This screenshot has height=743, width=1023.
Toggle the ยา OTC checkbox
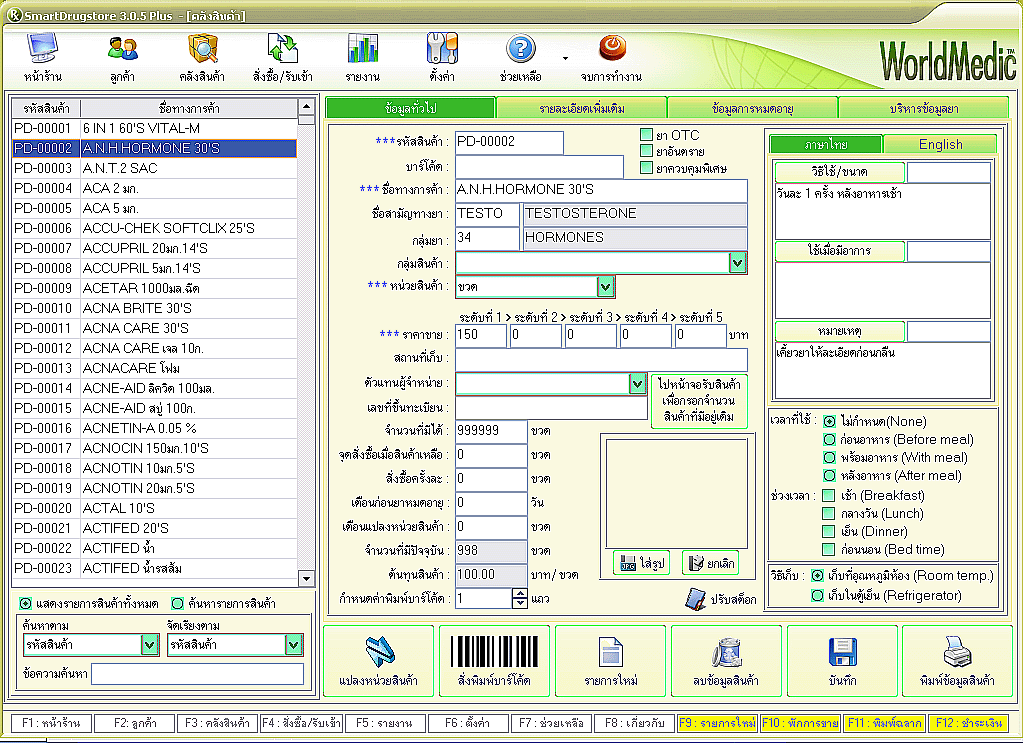647,135
